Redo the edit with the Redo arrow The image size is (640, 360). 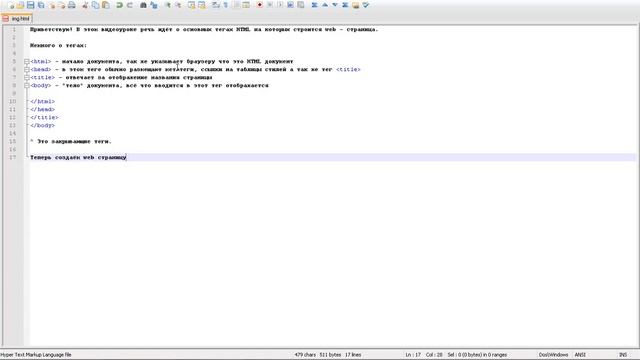(130, 5)
